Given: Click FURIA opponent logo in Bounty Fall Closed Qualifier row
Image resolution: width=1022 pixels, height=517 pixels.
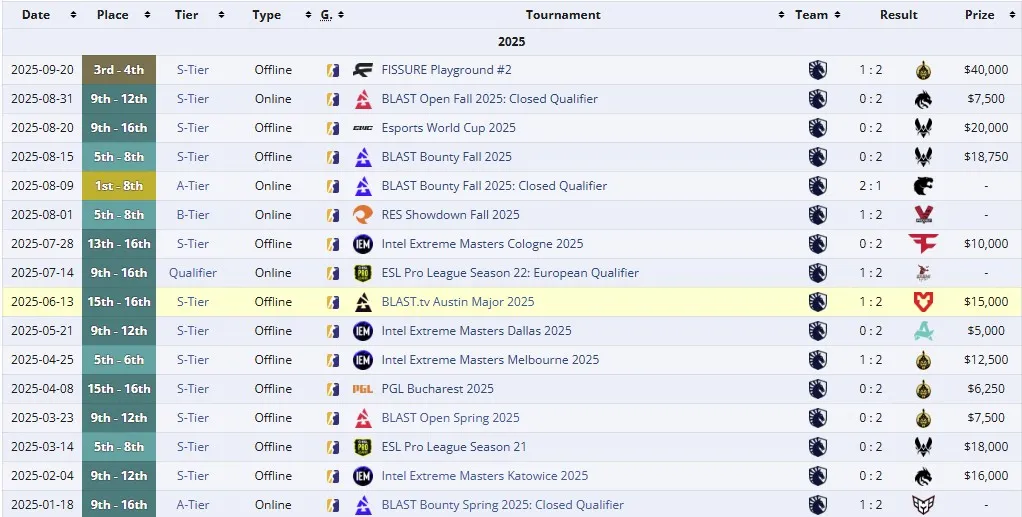Looking at the screenshot, I should click(x=923, y=186).
